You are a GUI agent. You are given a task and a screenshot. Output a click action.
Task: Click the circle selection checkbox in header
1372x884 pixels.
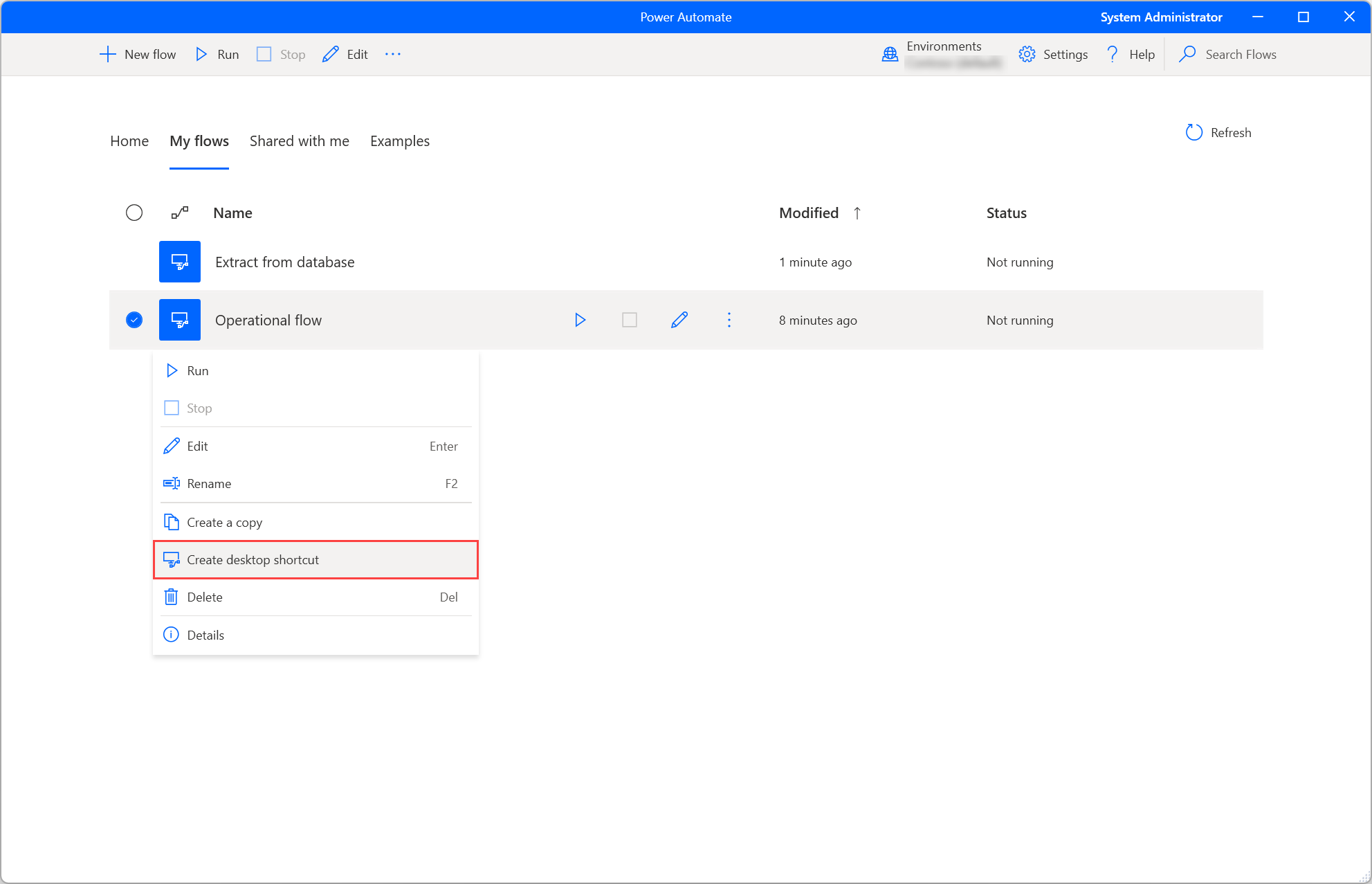[134, 212]
